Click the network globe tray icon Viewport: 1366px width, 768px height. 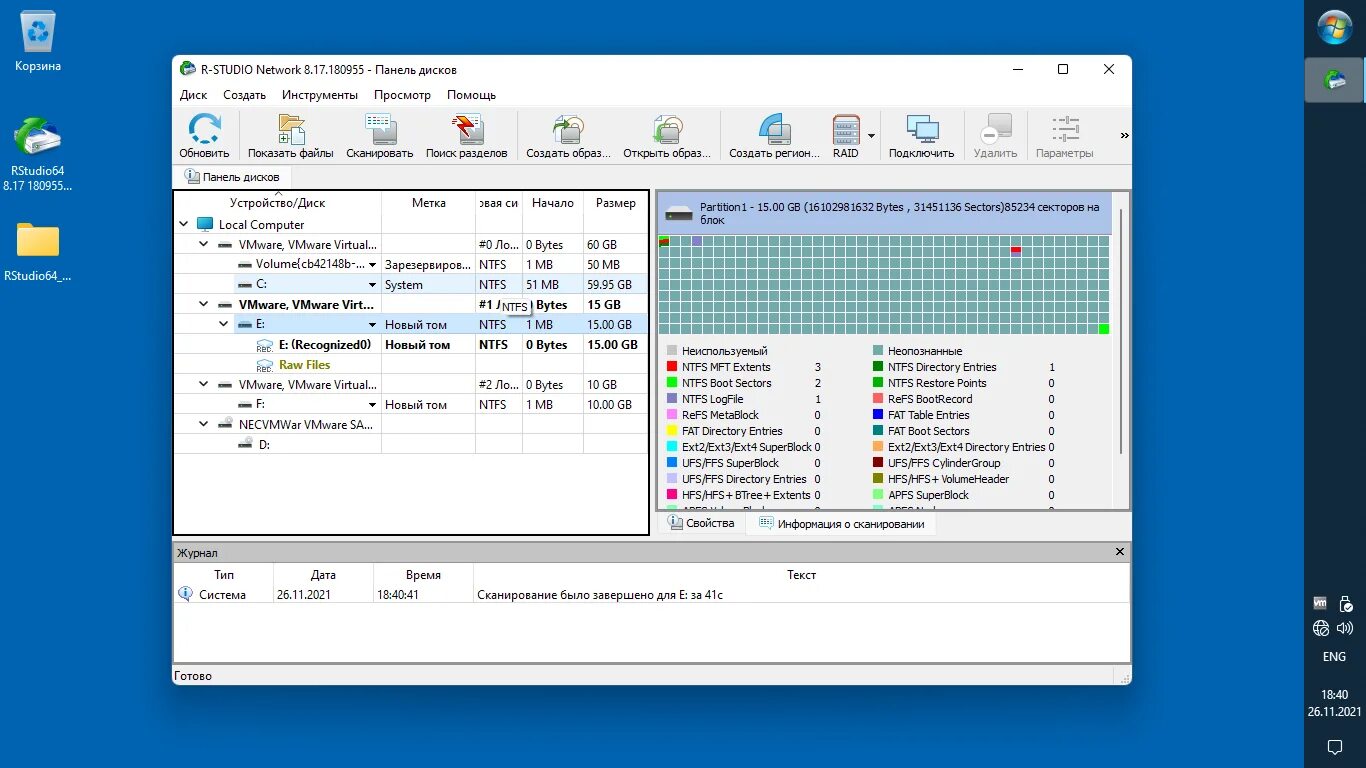[1321, 628]
